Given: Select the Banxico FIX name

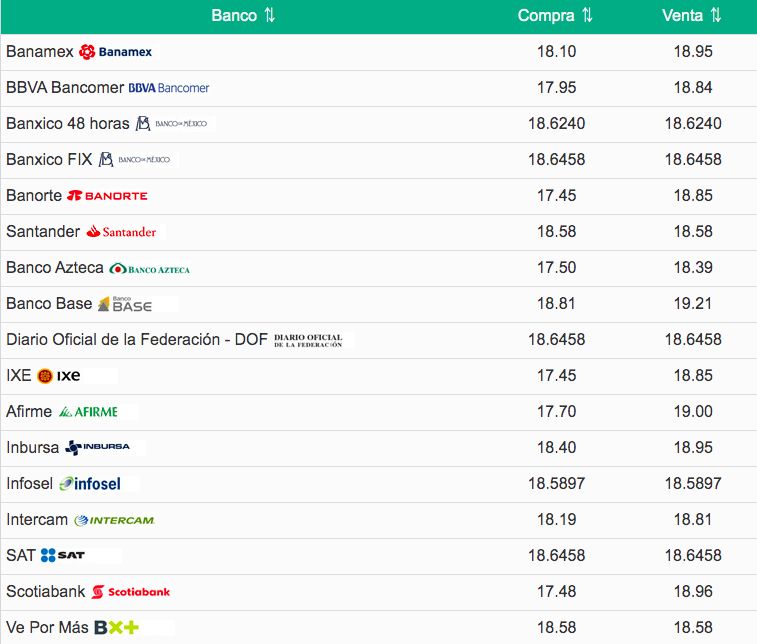Looking at the screenshot, I should coord(49,159).
